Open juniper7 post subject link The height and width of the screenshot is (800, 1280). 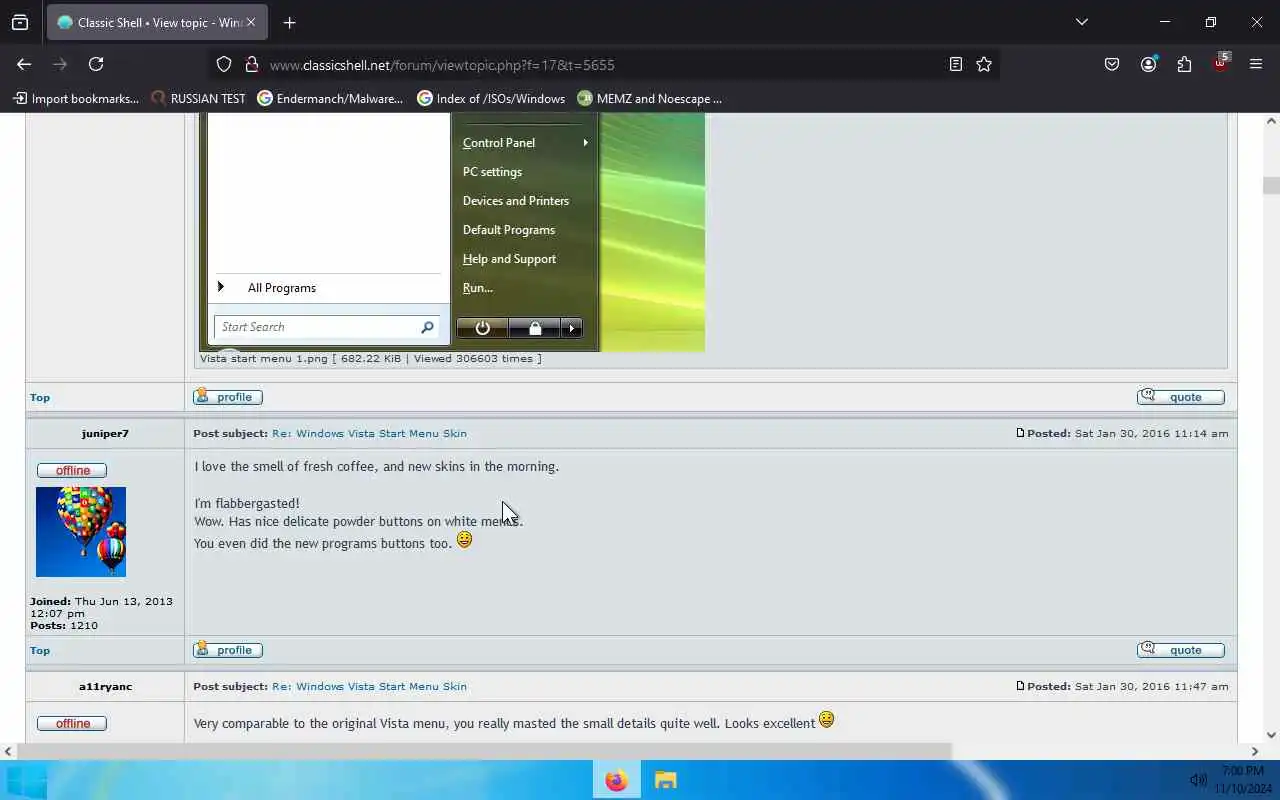click(369, 434)
